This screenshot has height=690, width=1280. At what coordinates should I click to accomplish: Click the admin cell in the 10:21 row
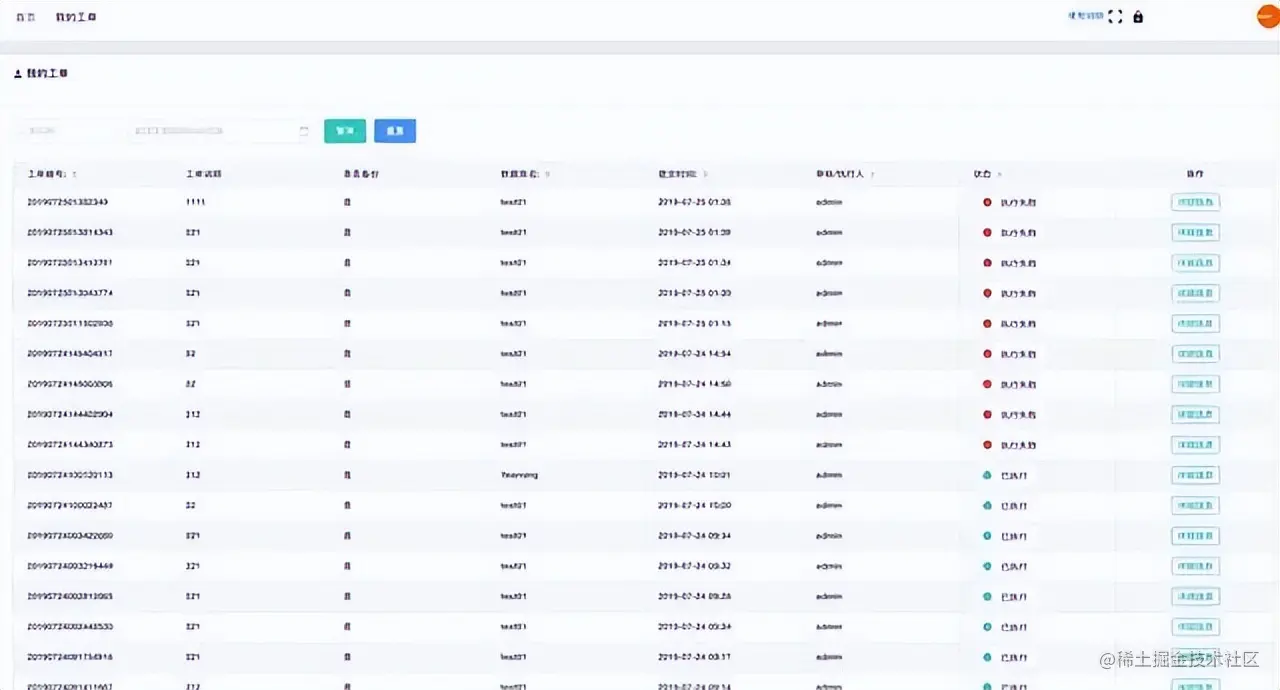[829, 475]
